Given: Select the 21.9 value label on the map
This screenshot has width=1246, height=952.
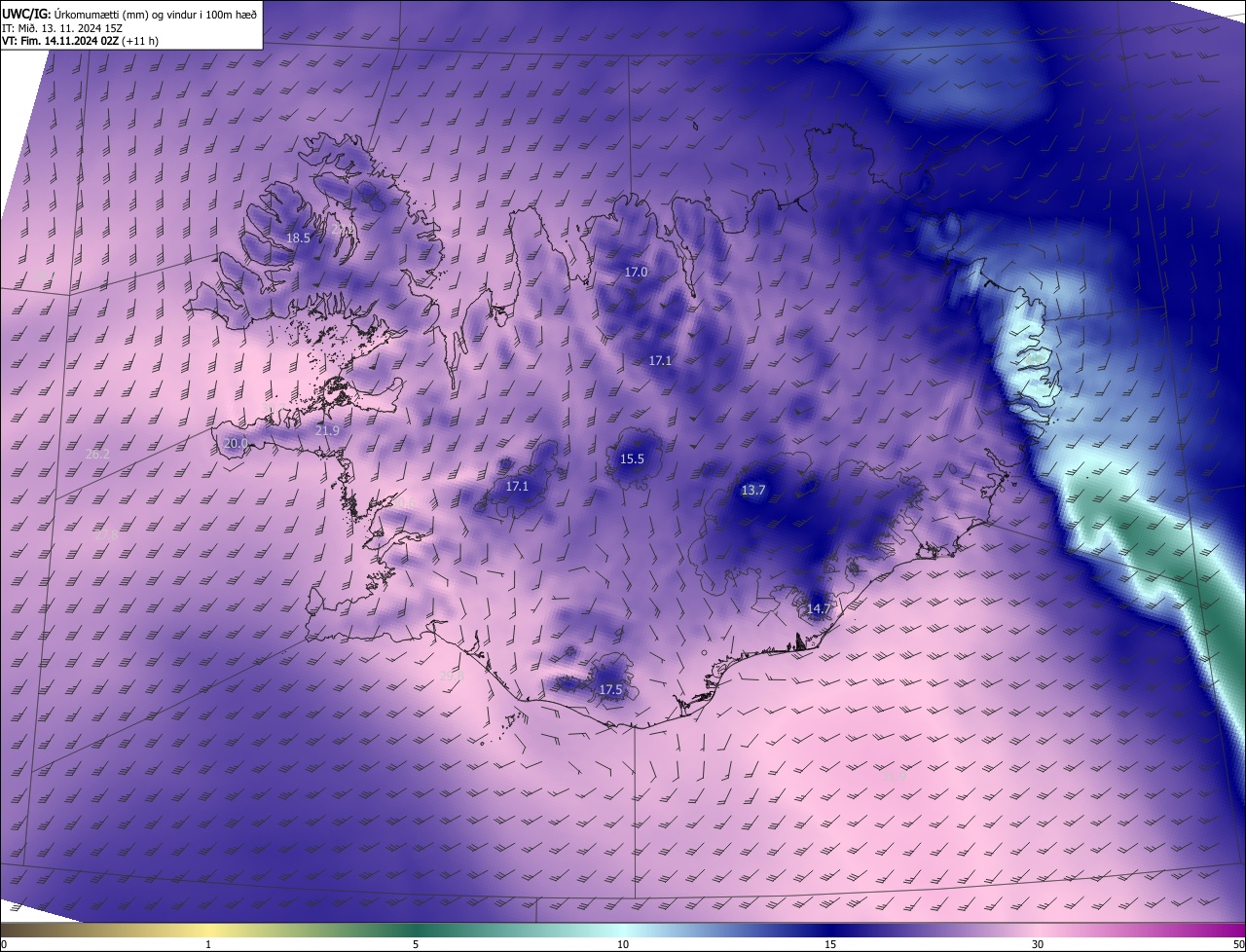Looking at the screenshot, I should tap(328, 430).
